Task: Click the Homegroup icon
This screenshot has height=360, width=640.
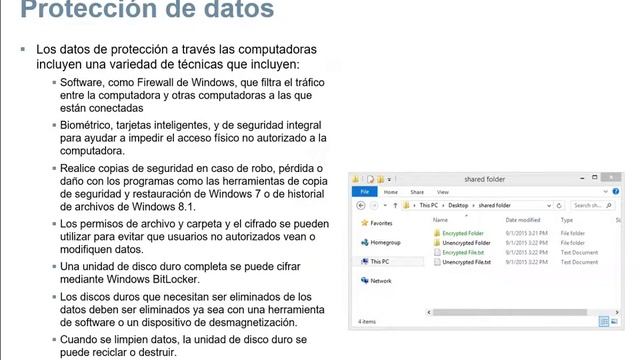Action: (x=364, y=242)
